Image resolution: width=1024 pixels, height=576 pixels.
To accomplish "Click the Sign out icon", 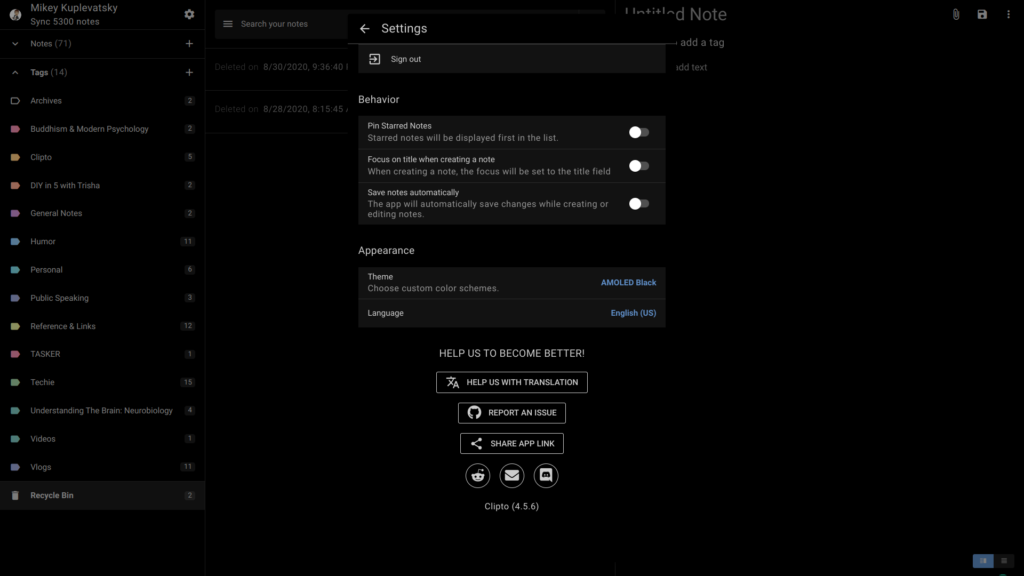I will [x=374, y=59].
